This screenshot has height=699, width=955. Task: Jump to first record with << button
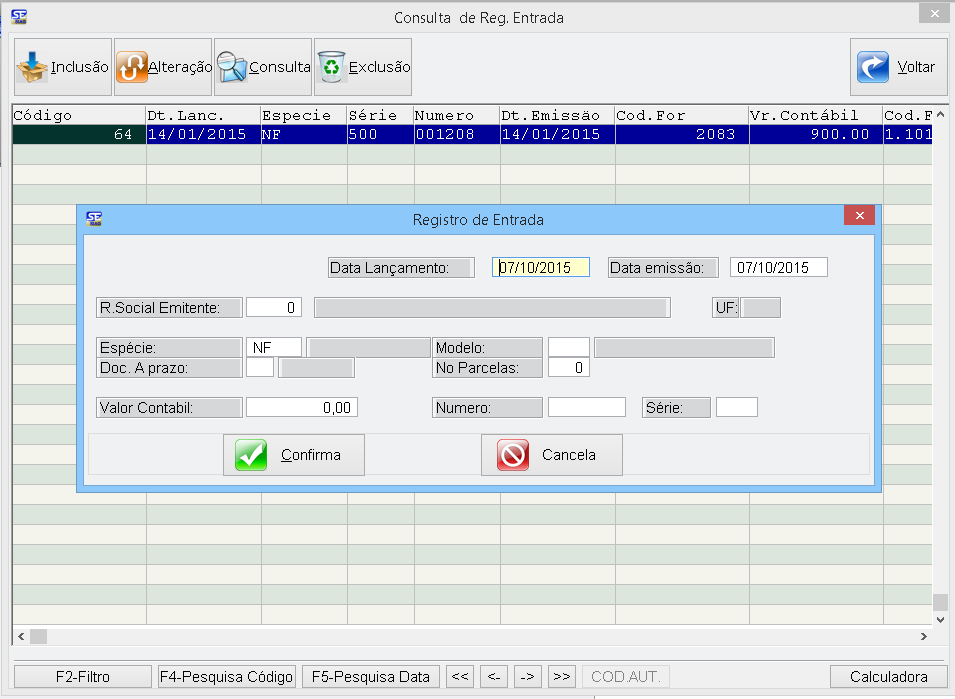pos(460,677)
